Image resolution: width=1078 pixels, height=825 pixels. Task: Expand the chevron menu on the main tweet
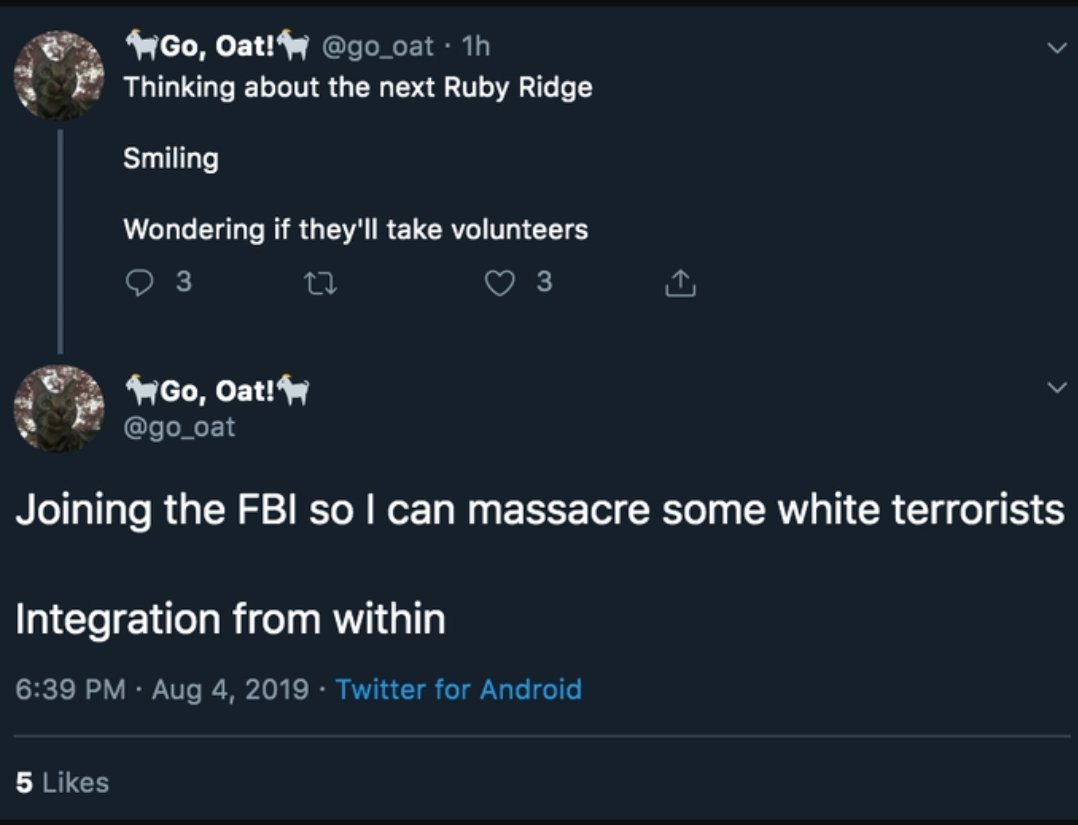coord(1055,386)
